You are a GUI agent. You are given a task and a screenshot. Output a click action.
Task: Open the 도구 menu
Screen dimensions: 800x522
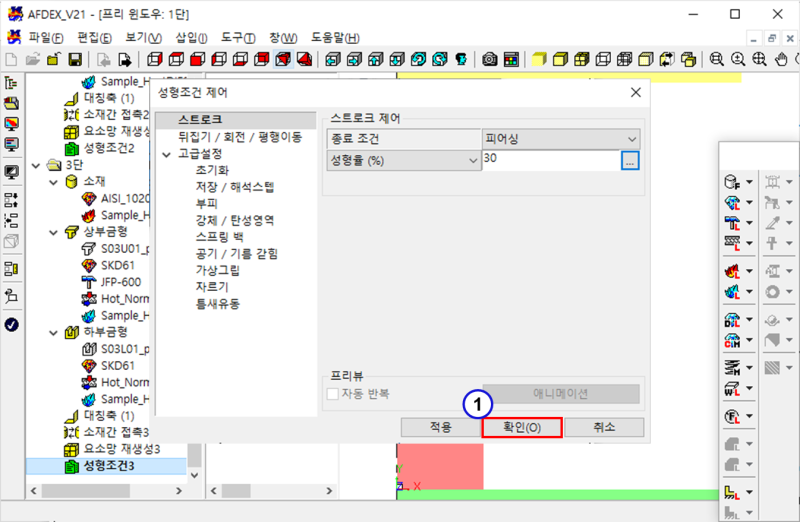[236, 37]
